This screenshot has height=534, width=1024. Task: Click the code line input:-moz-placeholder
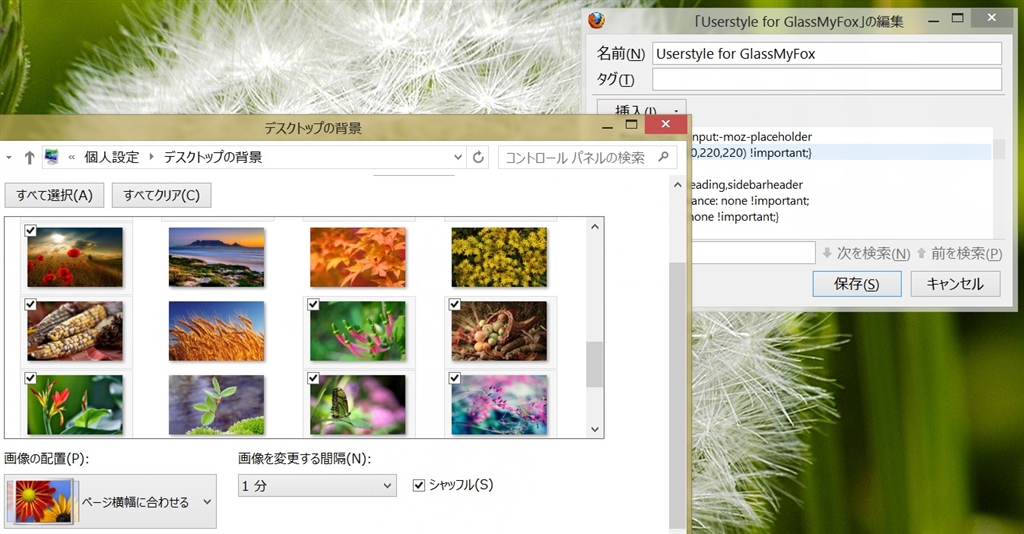[x=751, y=136]
